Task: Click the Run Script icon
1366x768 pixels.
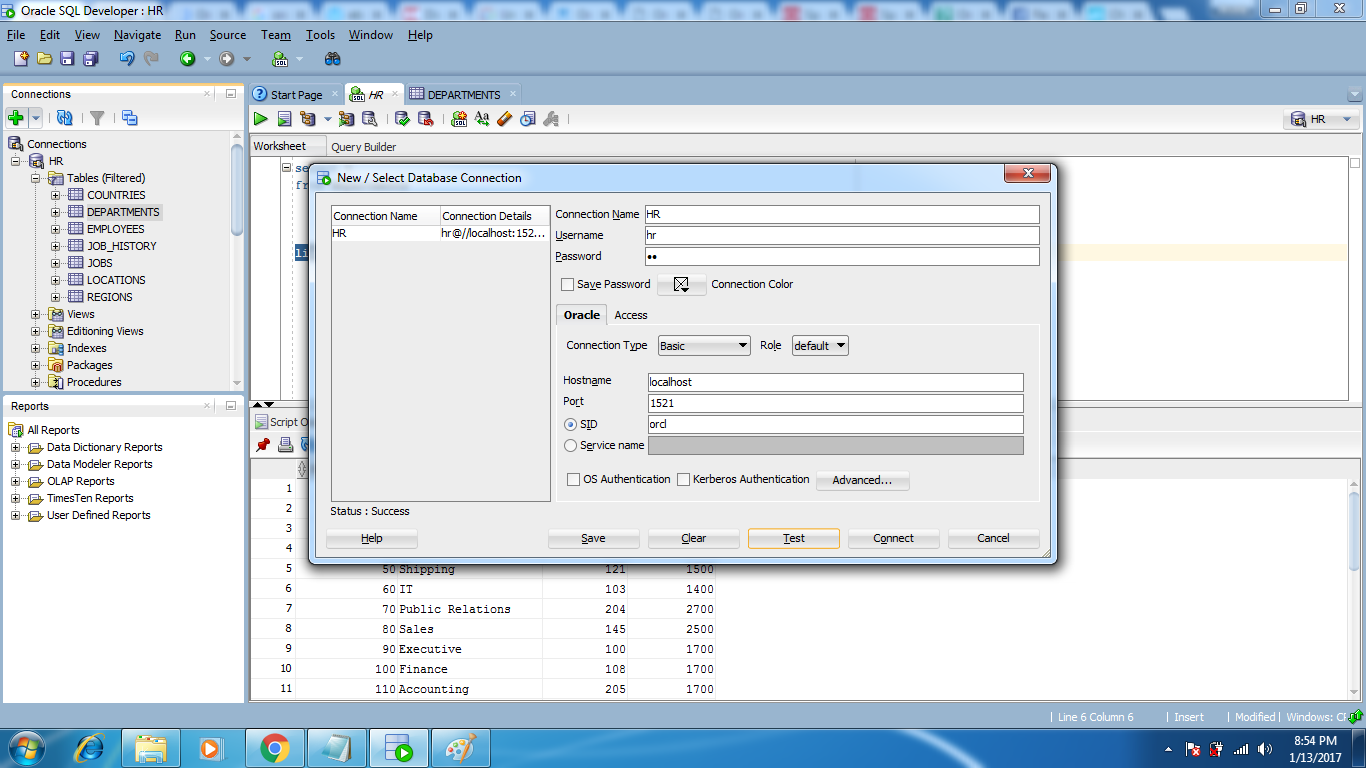Action: click(x=284, y=119)
